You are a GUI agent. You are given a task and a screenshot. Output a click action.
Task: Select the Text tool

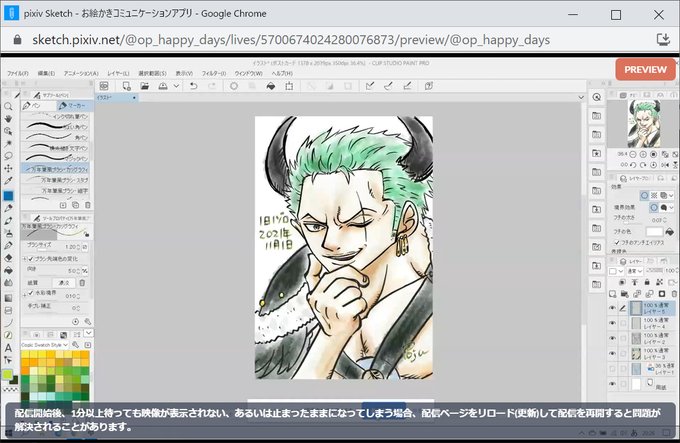(8, 348)
